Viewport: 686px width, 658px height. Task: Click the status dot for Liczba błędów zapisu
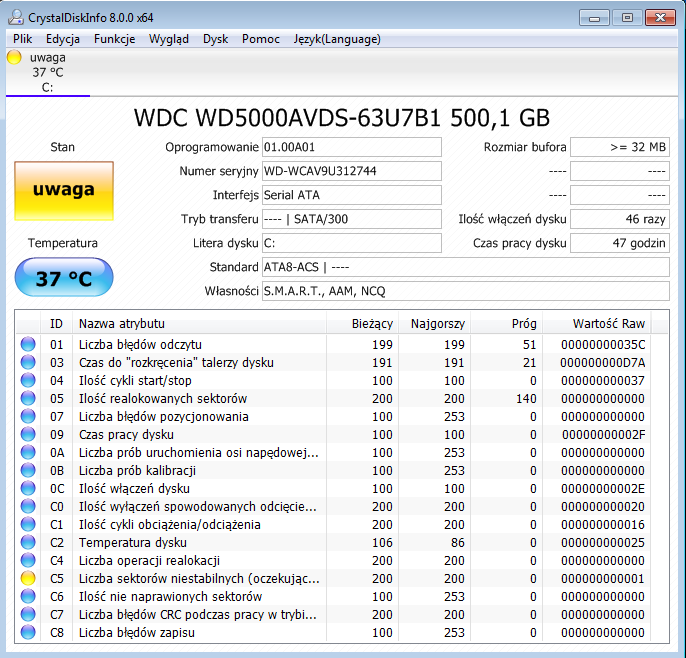(x=28, y=632)
